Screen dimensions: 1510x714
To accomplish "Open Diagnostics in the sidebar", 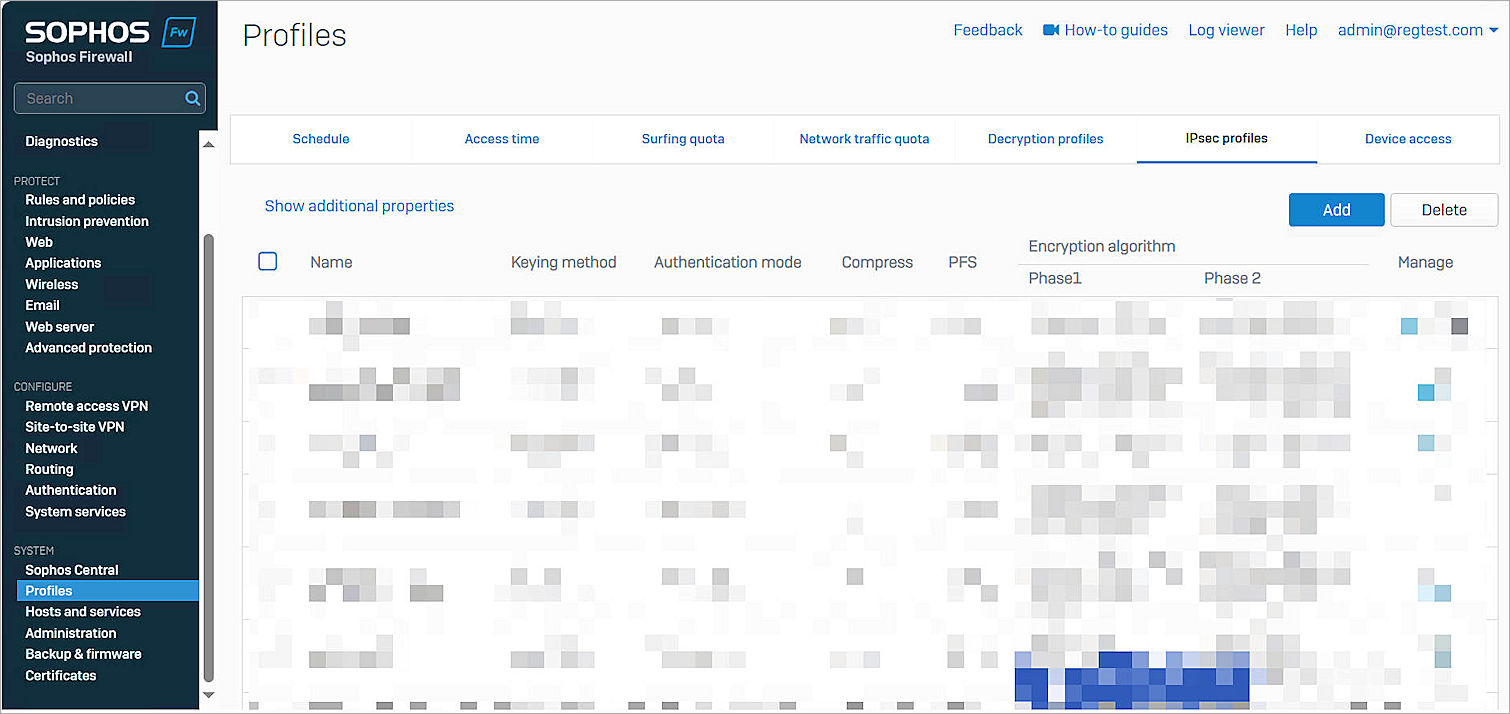I will pos(61,141).
